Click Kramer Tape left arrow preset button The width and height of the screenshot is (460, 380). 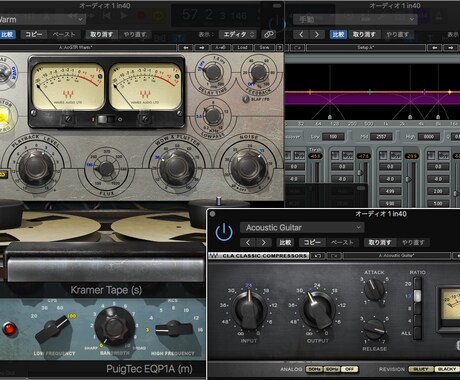click(x=186, y=48)
